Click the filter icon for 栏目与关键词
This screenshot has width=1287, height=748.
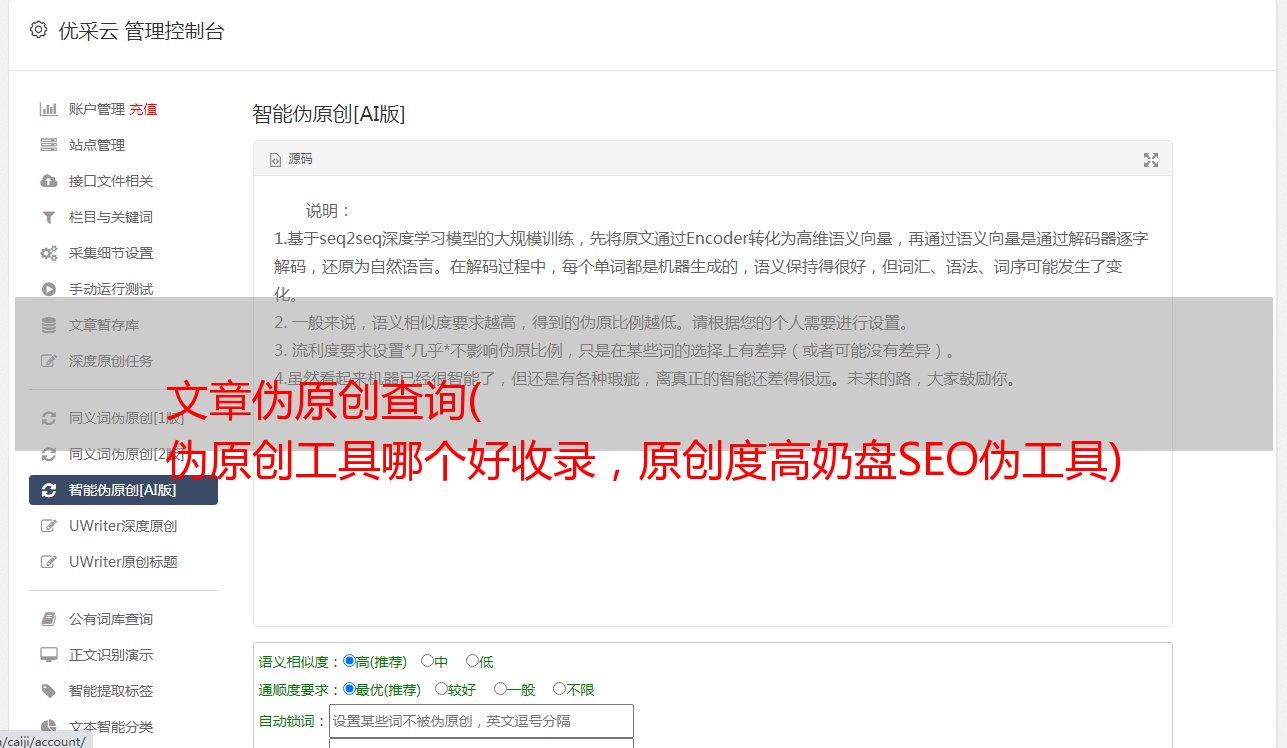click(x=48, y=217)
